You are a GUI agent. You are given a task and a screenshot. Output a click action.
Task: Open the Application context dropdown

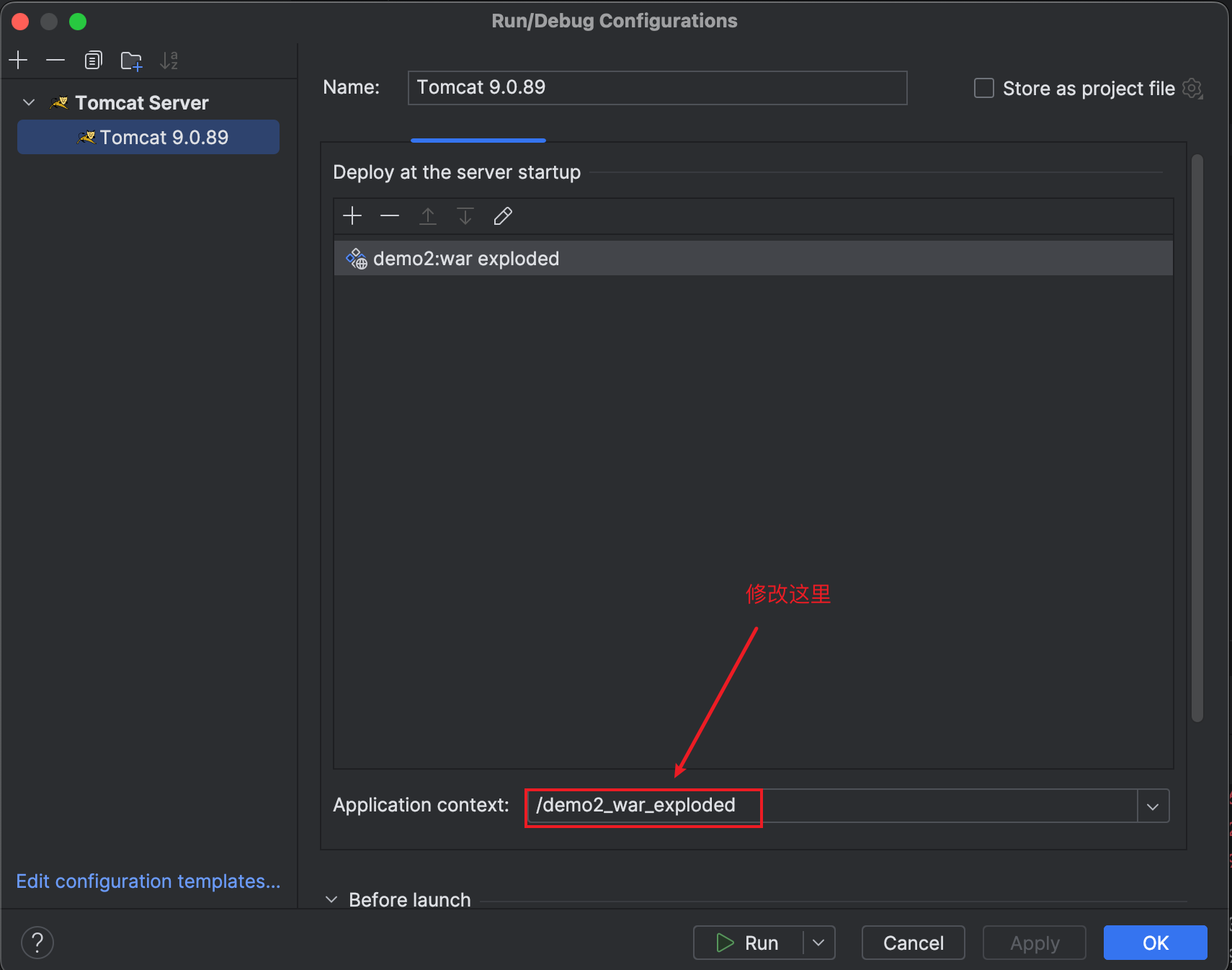(x=1153, y=806)
